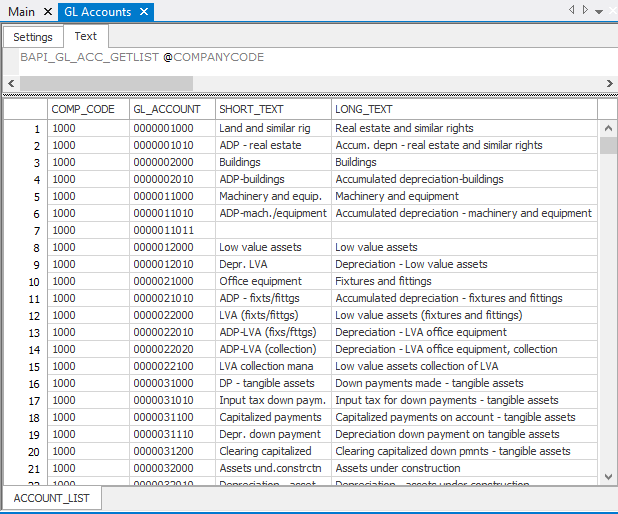Close the Main tab
The height and width of the screenshot is (514, 618).
(48, 12)
